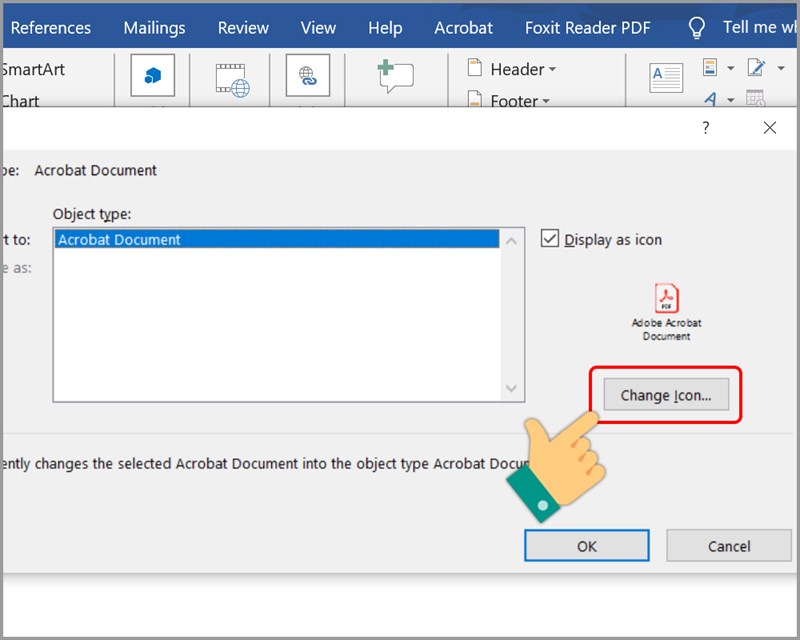Open the WordArt dropdown arrow
Viewport: 800px width, 640px height.
tap(731, 100)
